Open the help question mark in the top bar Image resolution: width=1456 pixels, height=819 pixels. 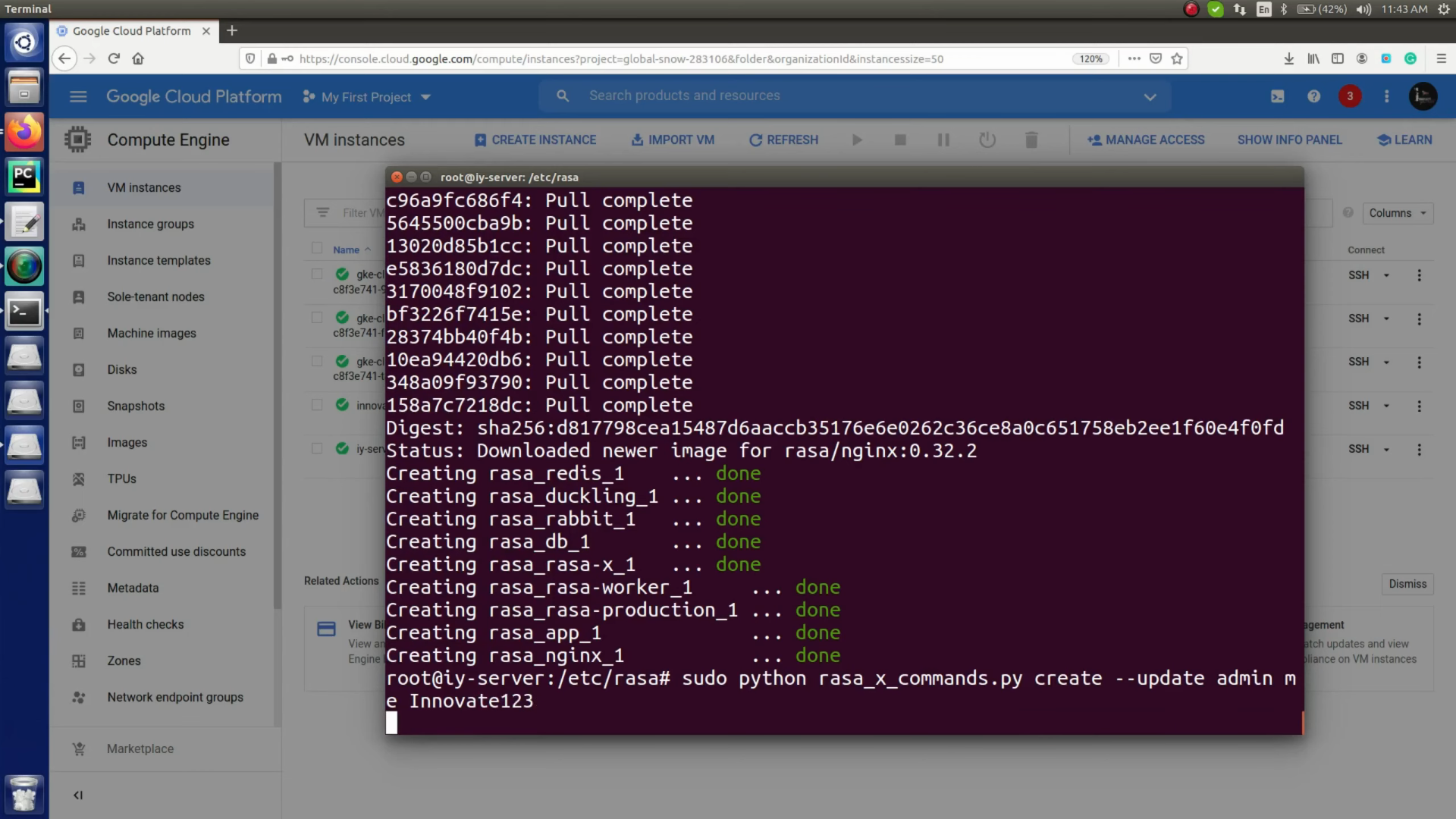(1314, 96)
